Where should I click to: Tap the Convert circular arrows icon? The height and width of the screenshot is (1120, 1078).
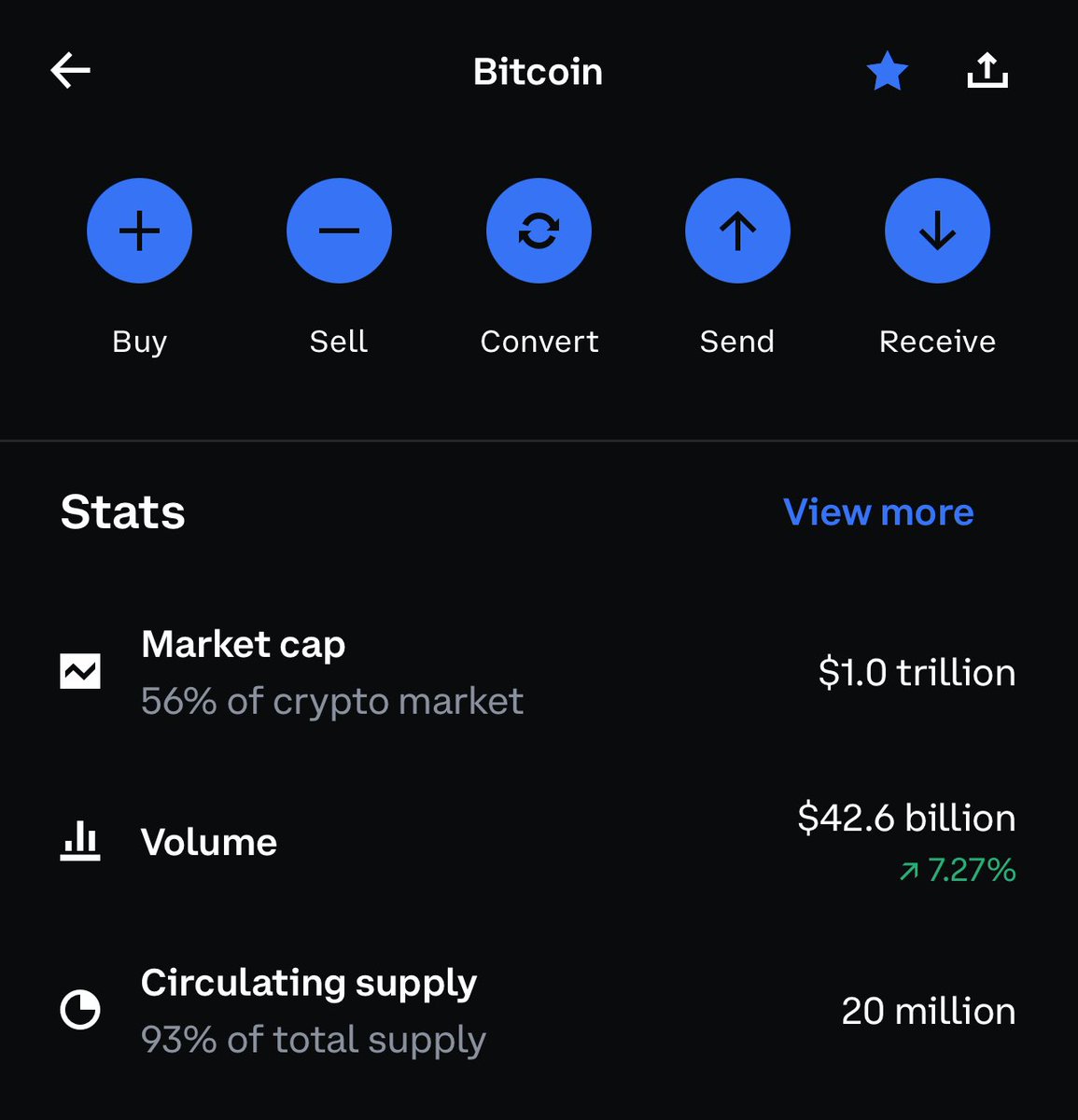click(x=539, y=231)
